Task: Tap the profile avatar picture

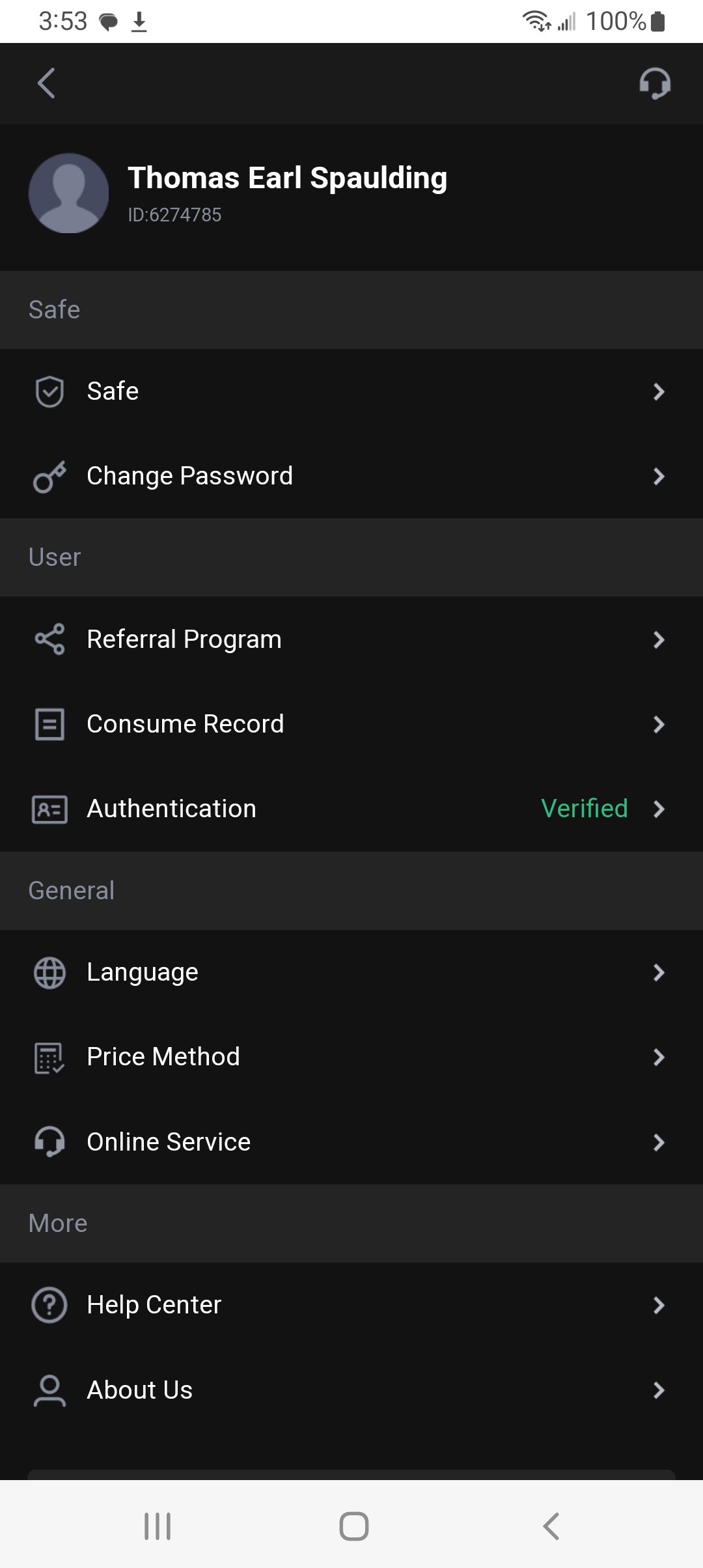Action: click(68, 193)
